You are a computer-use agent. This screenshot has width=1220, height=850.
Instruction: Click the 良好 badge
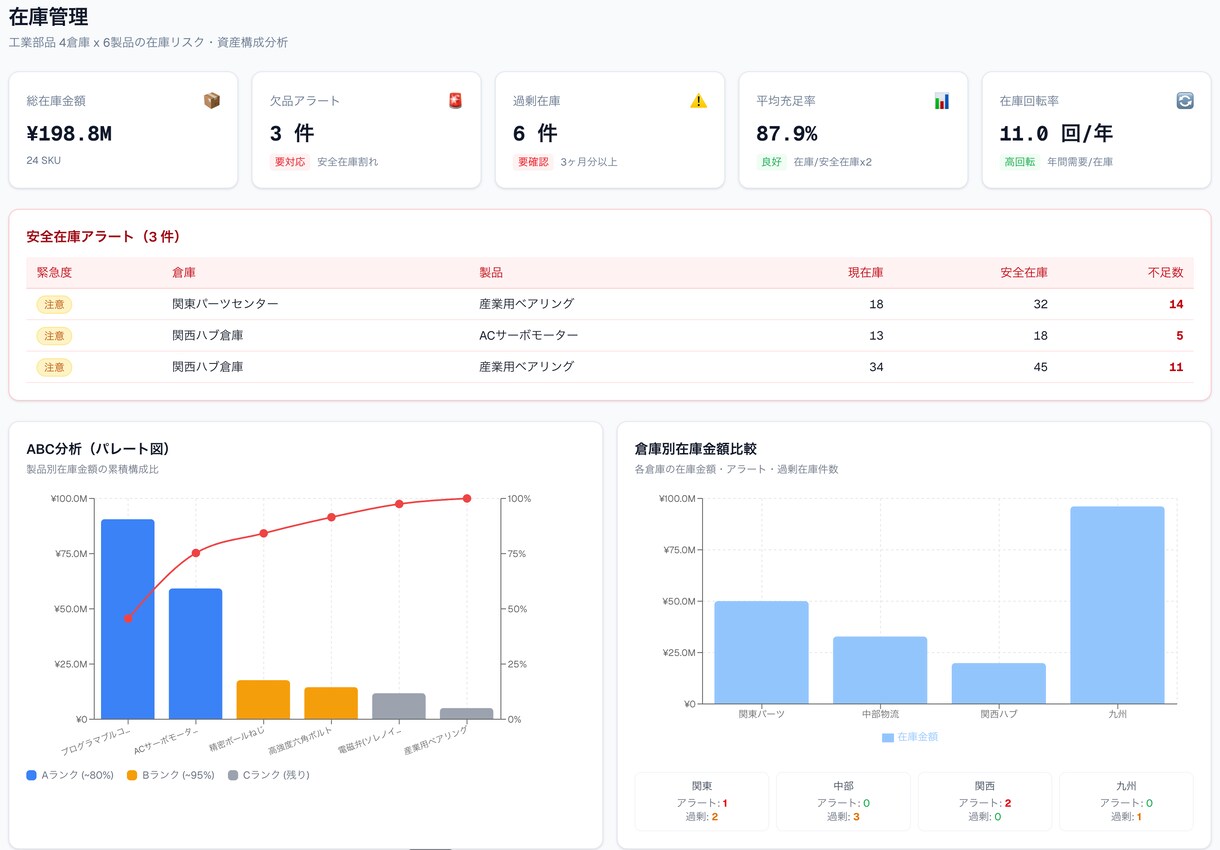[x=771, y=162]
